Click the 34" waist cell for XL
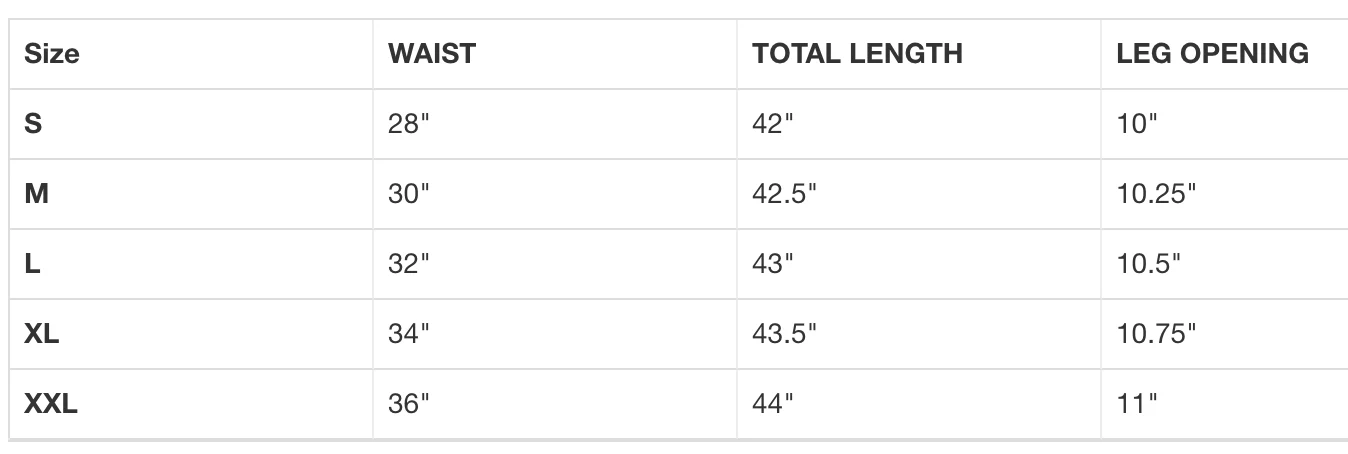This screenshot has width=1348, height=454. click(408, 334)
